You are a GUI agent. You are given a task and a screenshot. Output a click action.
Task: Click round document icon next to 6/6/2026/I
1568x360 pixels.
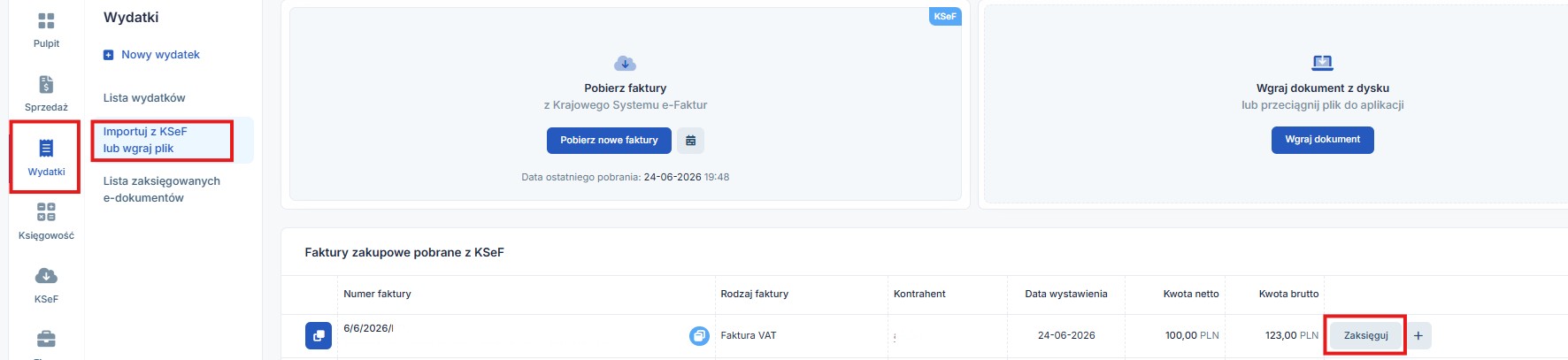click(699, 336)
